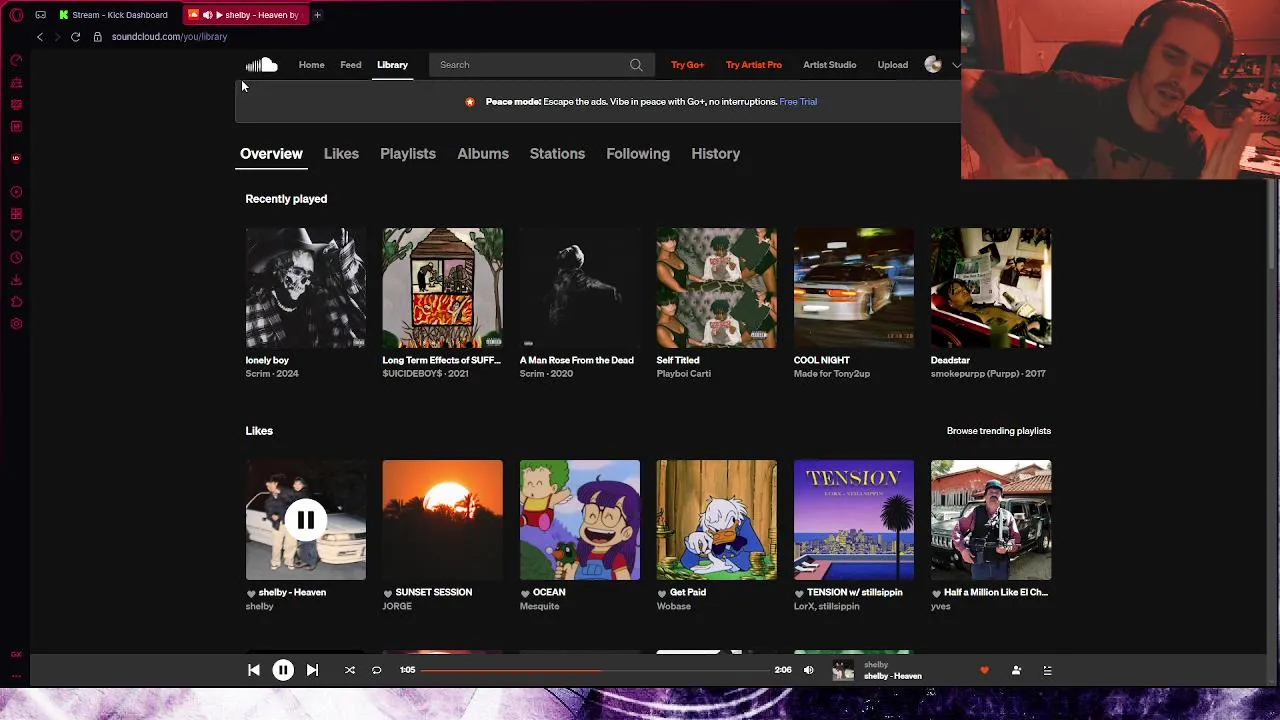
Task: Click the padlock site info icon
Action: tap(97, 37)
